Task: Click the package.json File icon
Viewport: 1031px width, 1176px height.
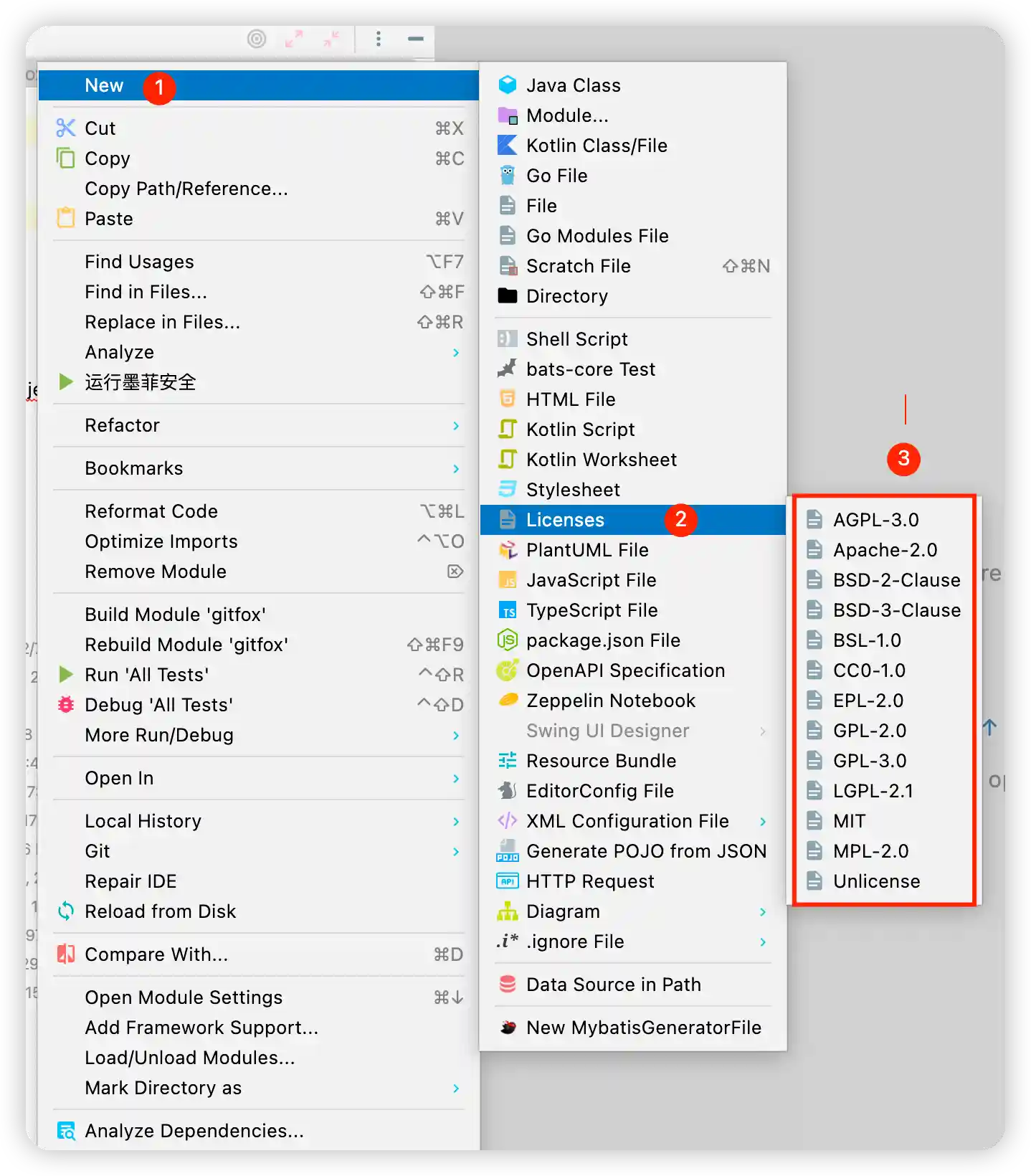Action: (508, 640)
